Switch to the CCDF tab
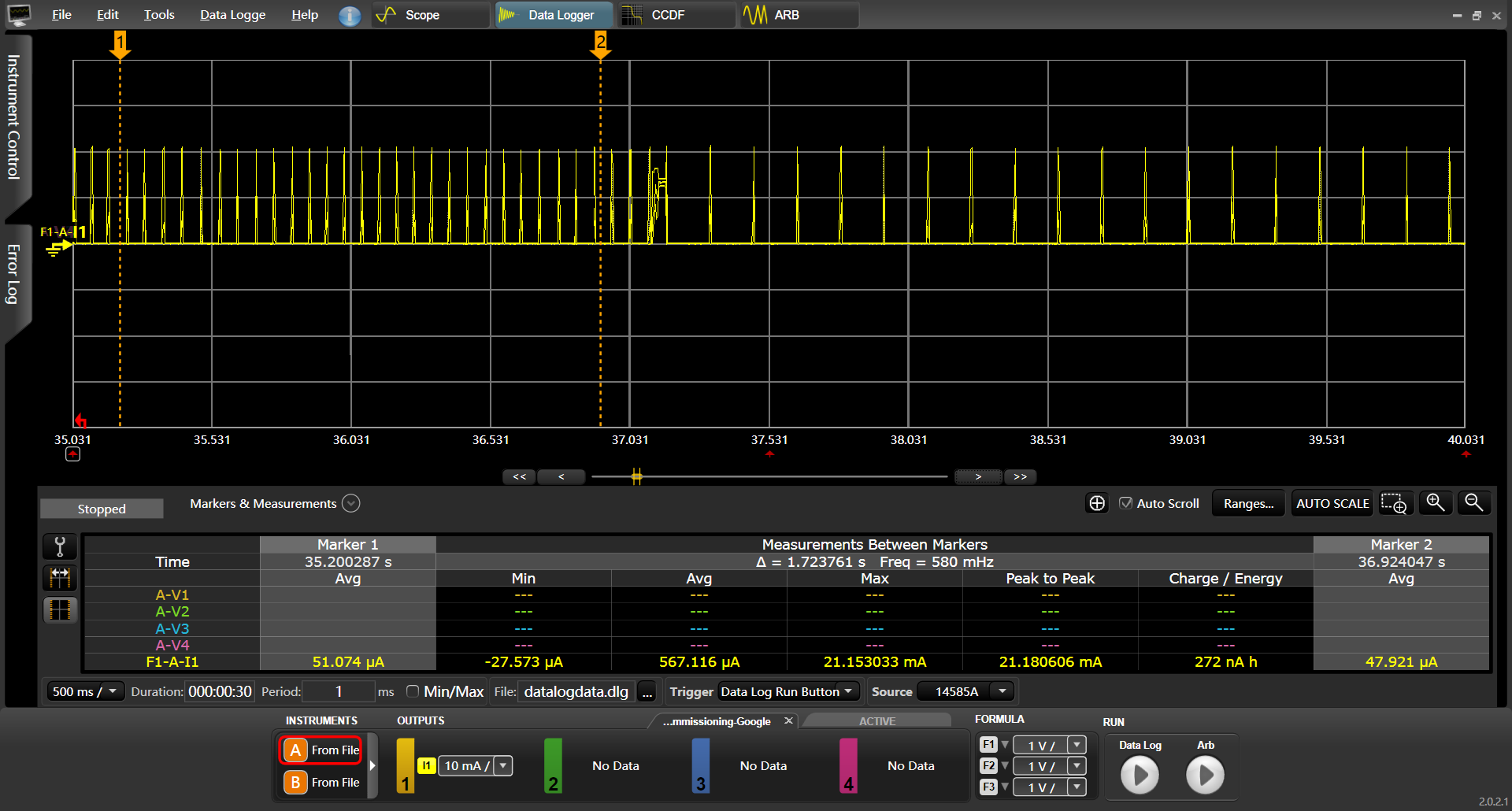 (676, 15)
